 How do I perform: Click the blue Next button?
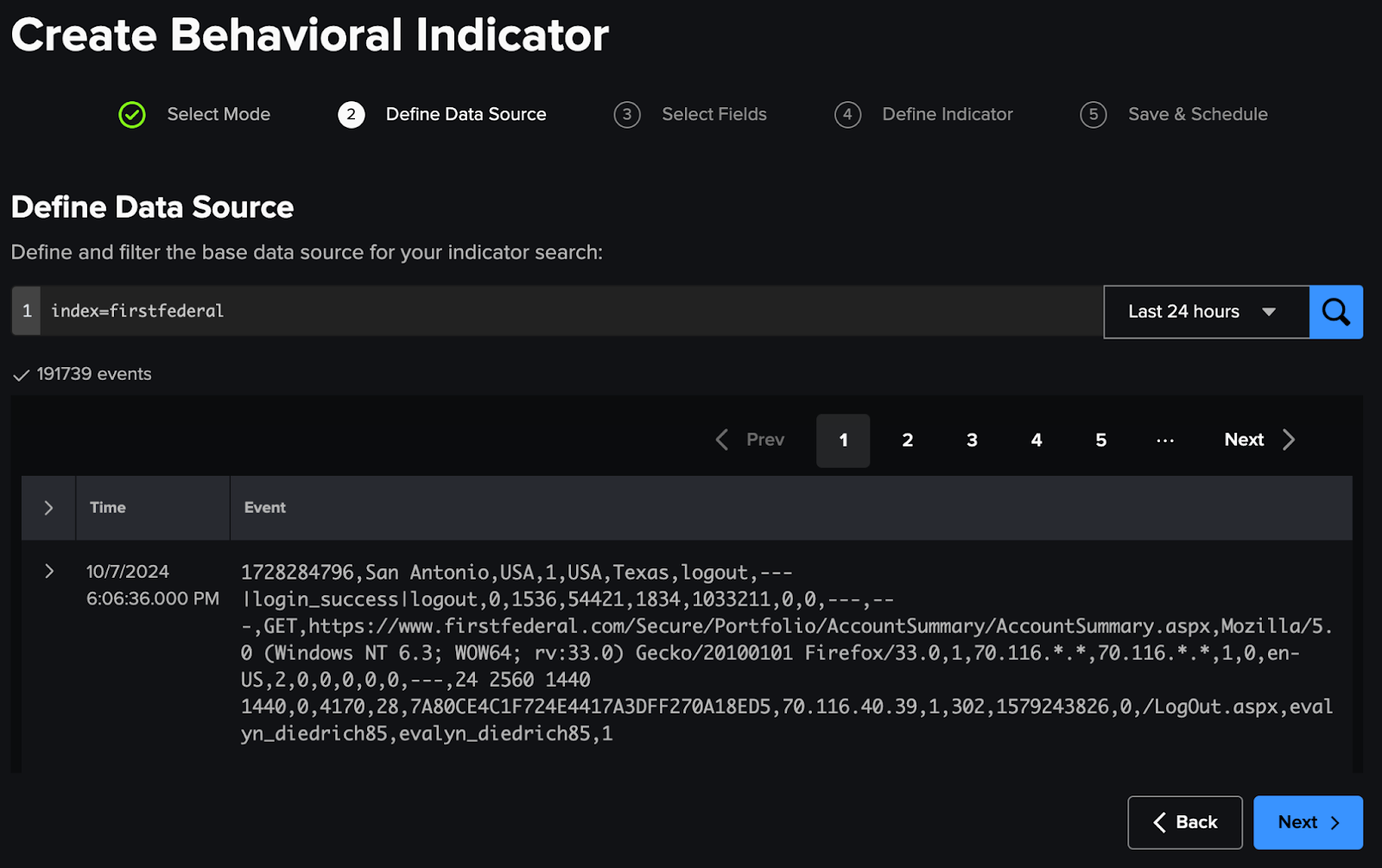pos(1307,822)
